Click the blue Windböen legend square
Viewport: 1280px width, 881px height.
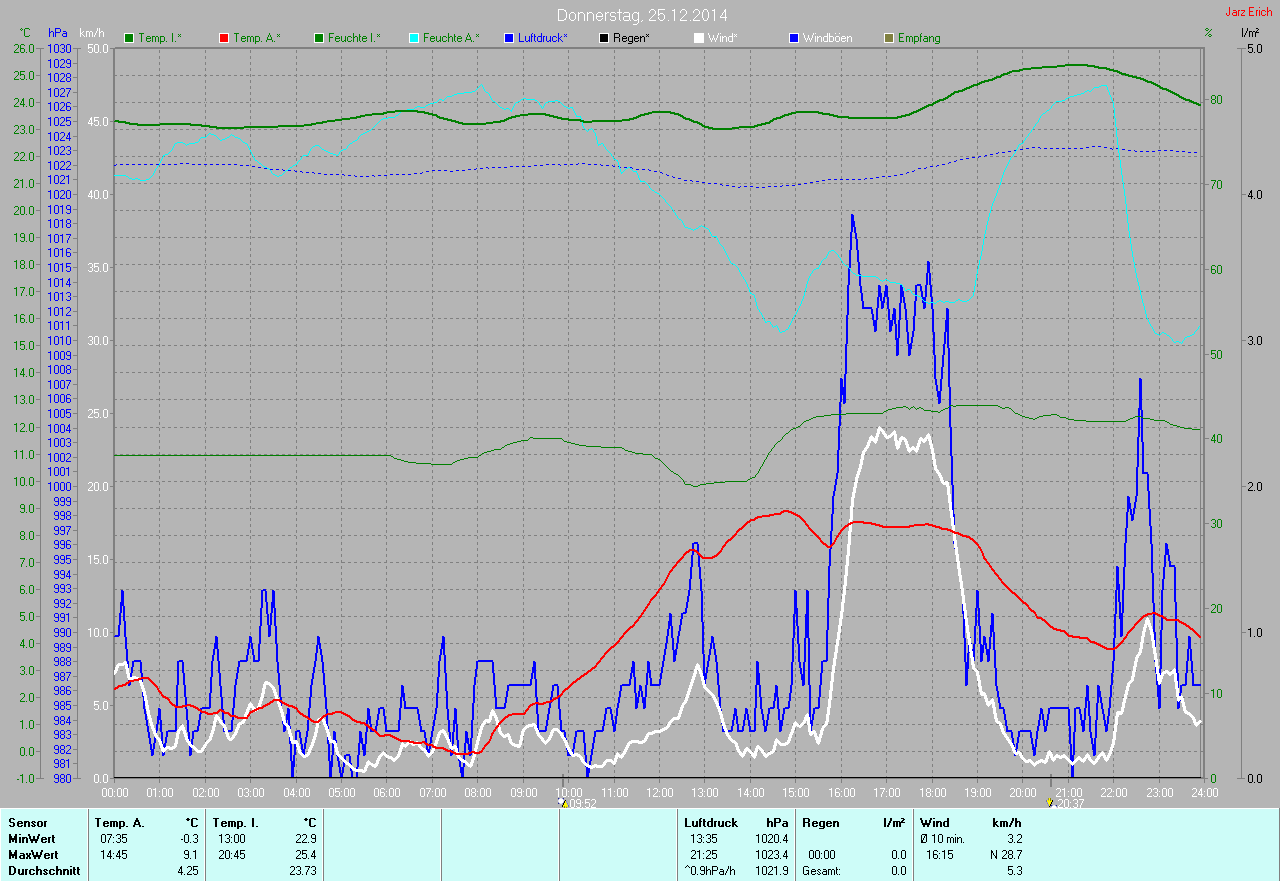[793, 38]
